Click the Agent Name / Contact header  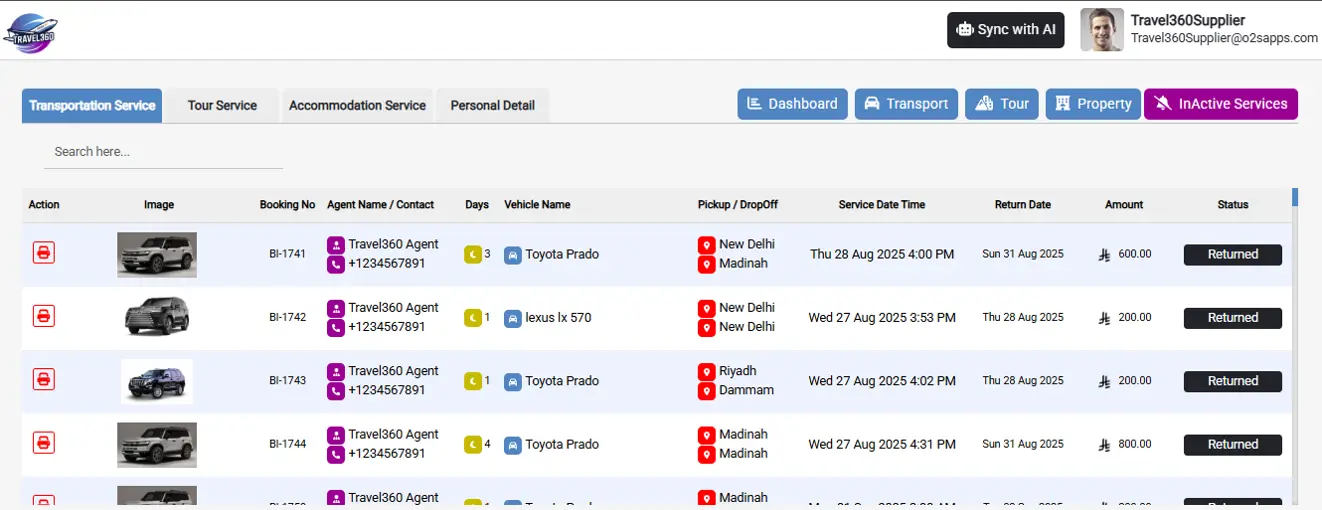click(x=380, y=204)
